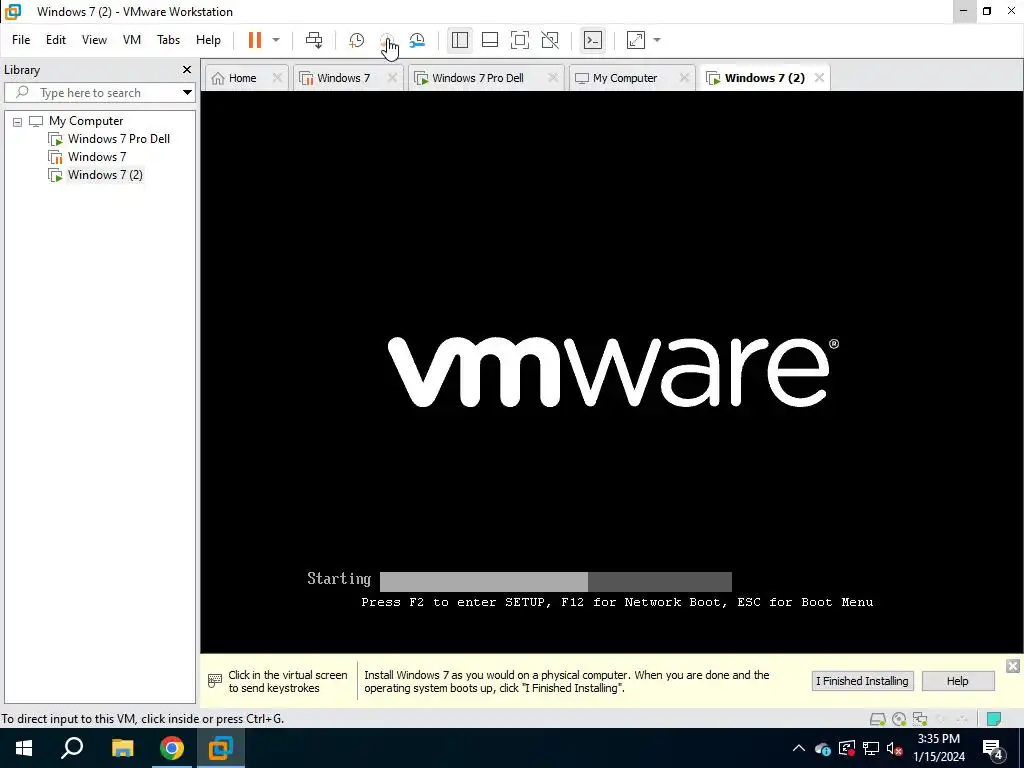Open the View menu
1024x768 pixels.
[x=94, y=40]
